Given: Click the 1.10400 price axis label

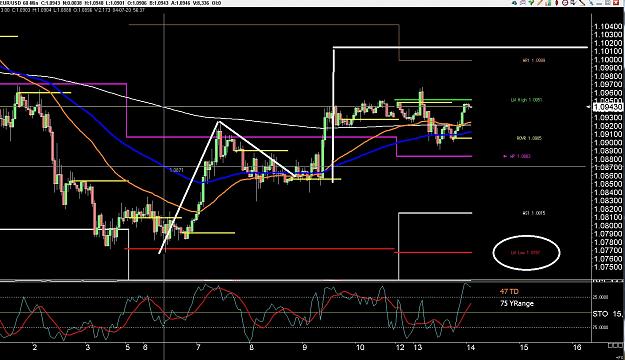Looking at the screenshot, I should (608, 26).
